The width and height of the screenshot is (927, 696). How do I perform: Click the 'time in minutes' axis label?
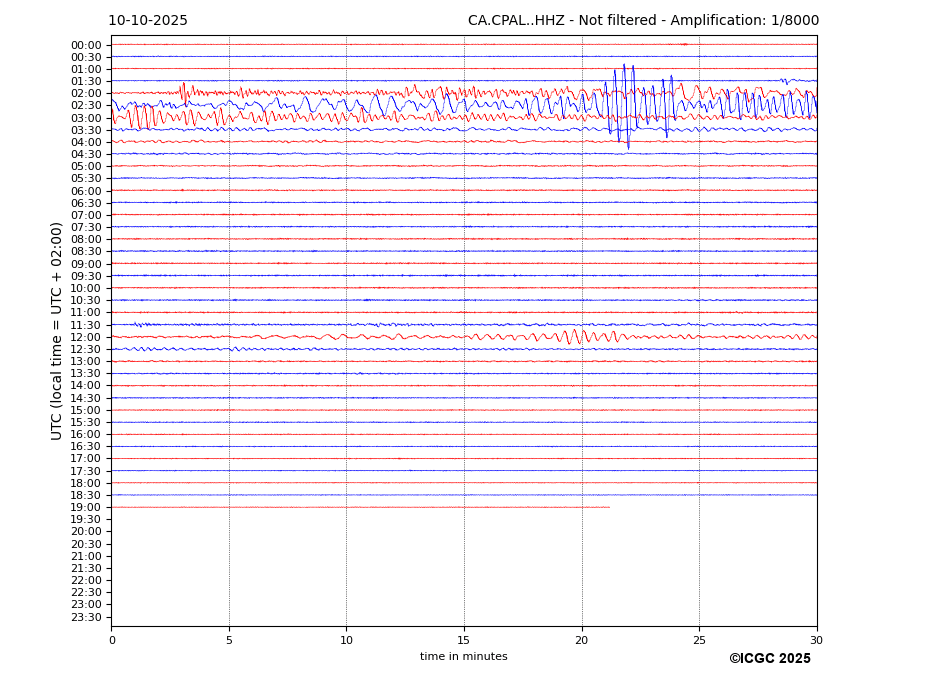click(x=463, y=657)
